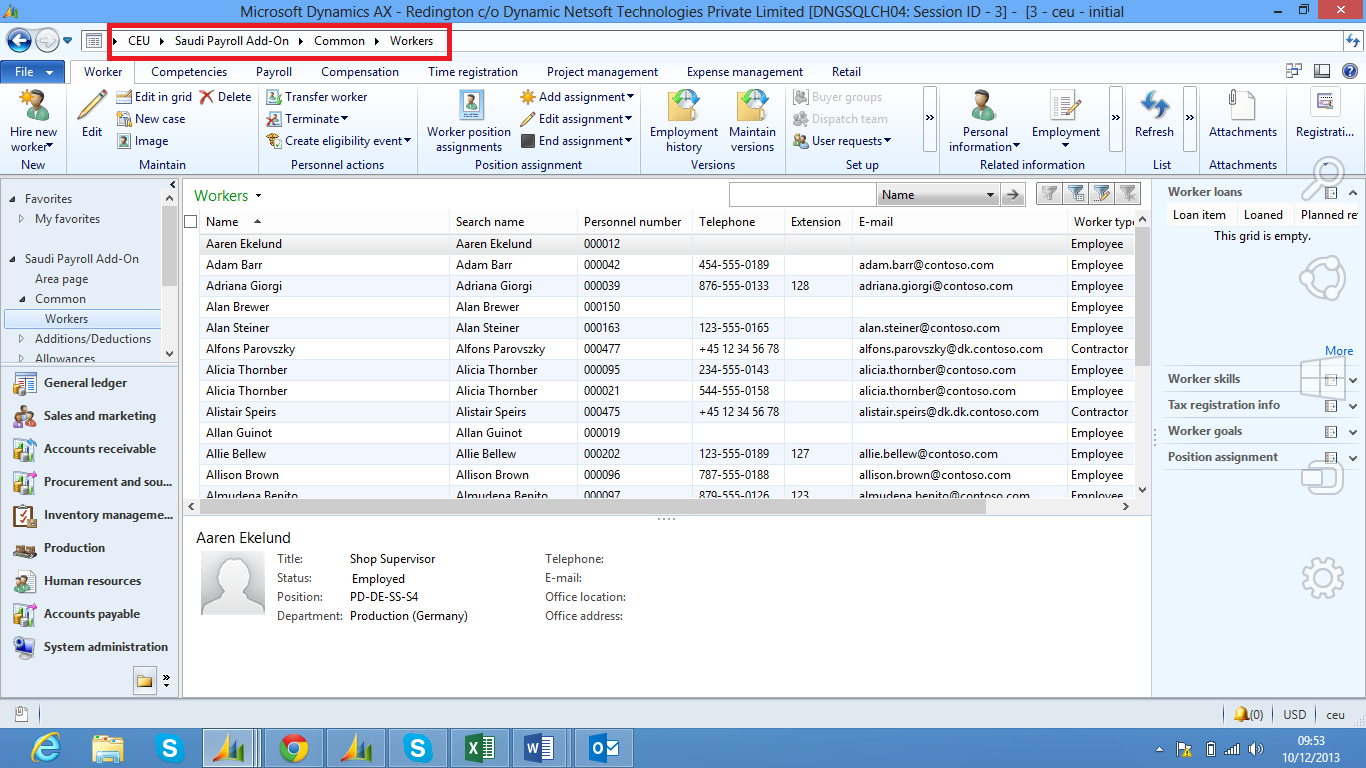
Task: Open Attachments paperclip icon
Action: [1242, 105]
